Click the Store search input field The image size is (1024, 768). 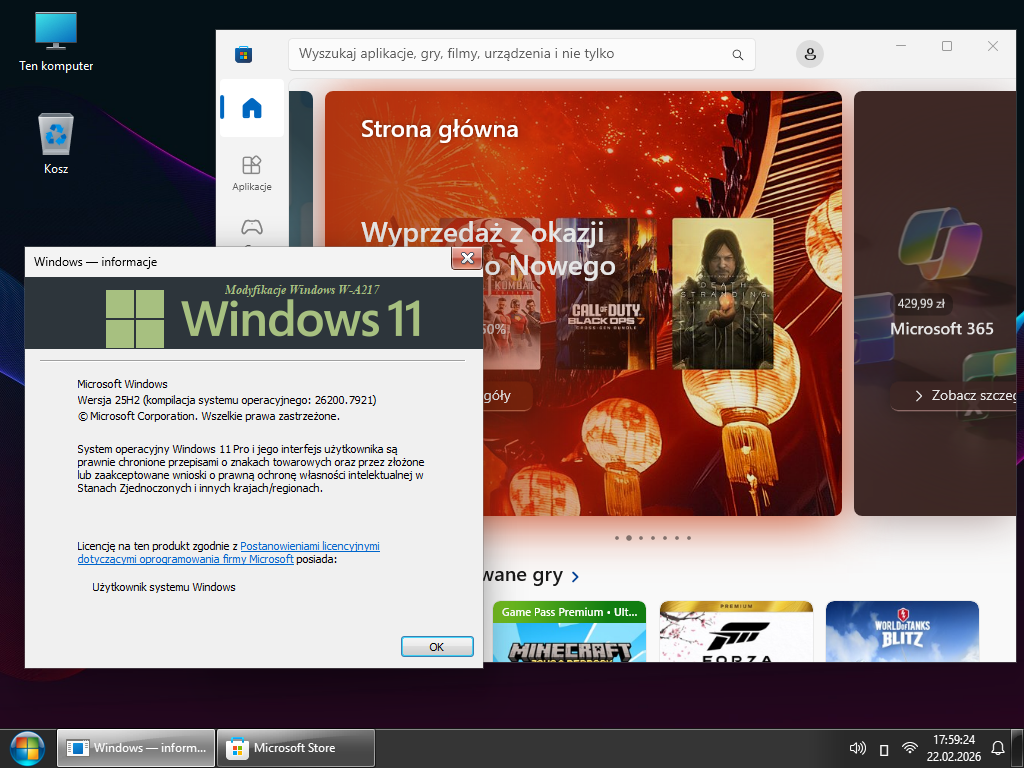pos(510,54)
